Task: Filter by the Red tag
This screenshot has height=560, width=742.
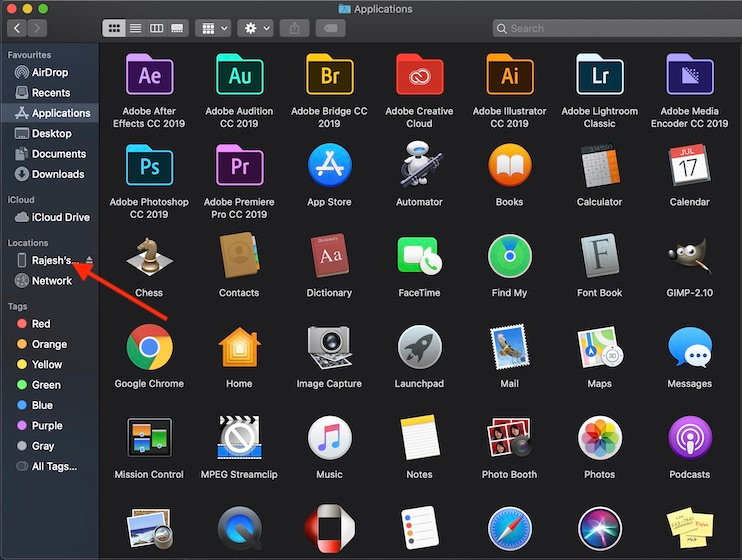Action: [x=41, y=324]
